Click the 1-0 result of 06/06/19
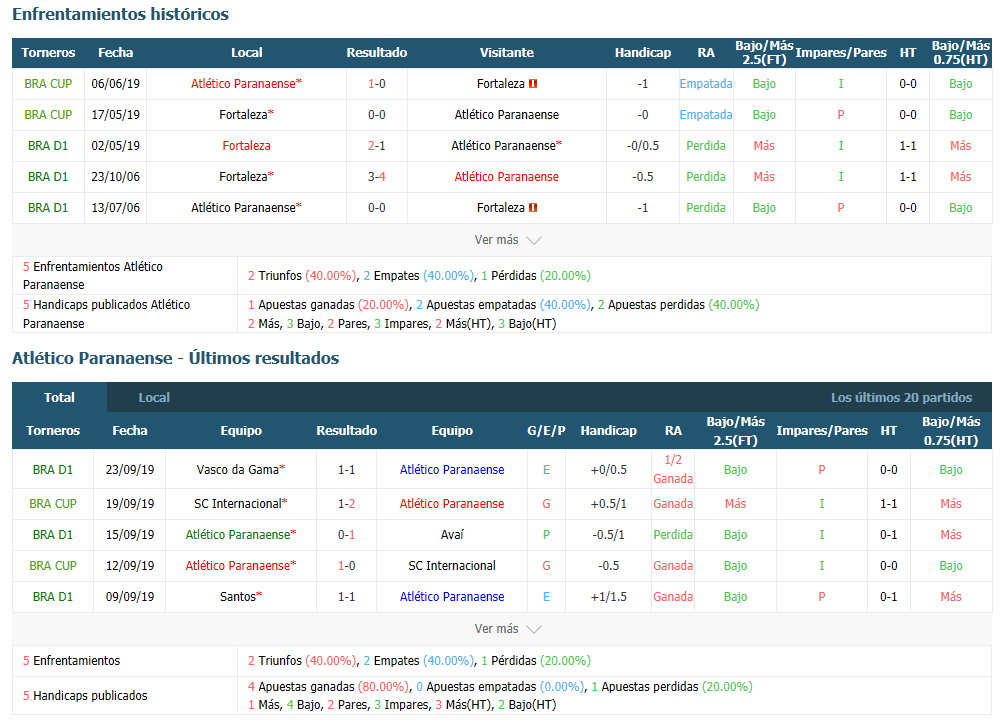 tap(376, 84)
